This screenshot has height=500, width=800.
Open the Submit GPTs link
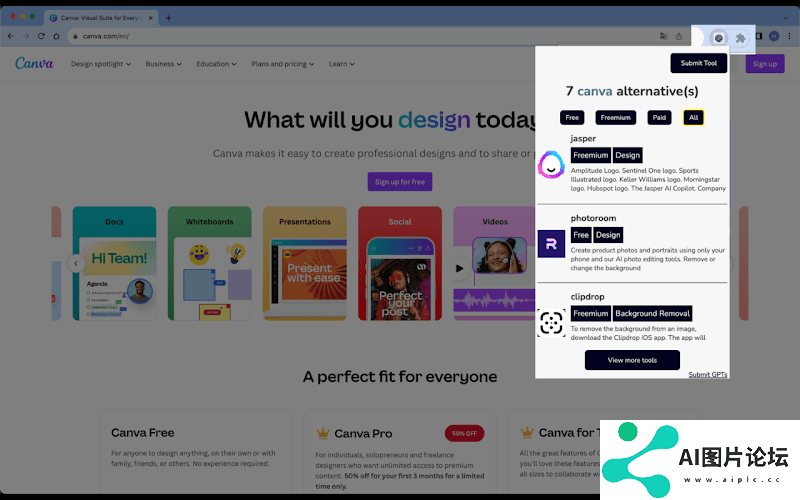(x=708, y=374)
